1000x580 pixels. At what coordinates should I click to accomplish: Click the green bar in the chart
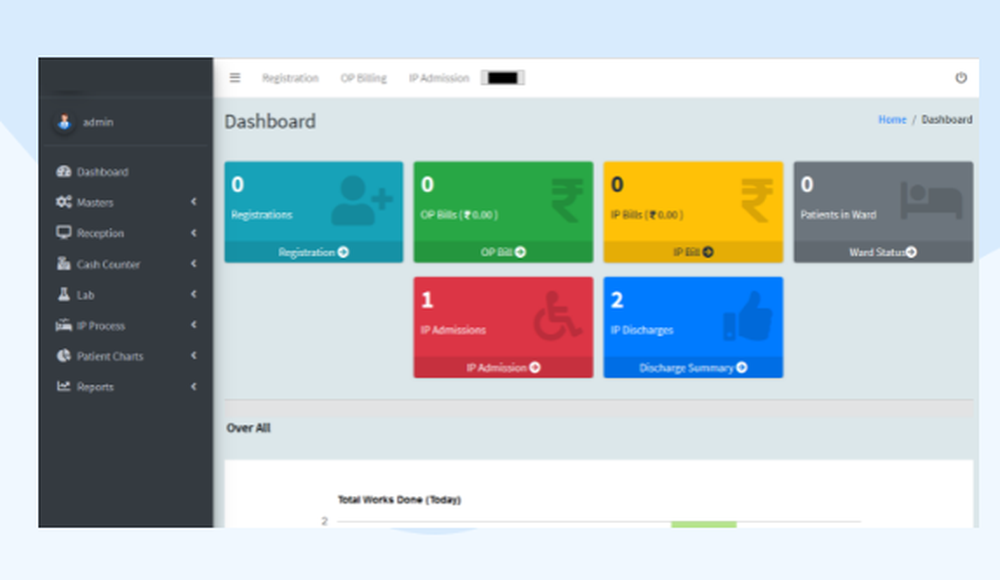pyautogui.click(x=703, y=524)
